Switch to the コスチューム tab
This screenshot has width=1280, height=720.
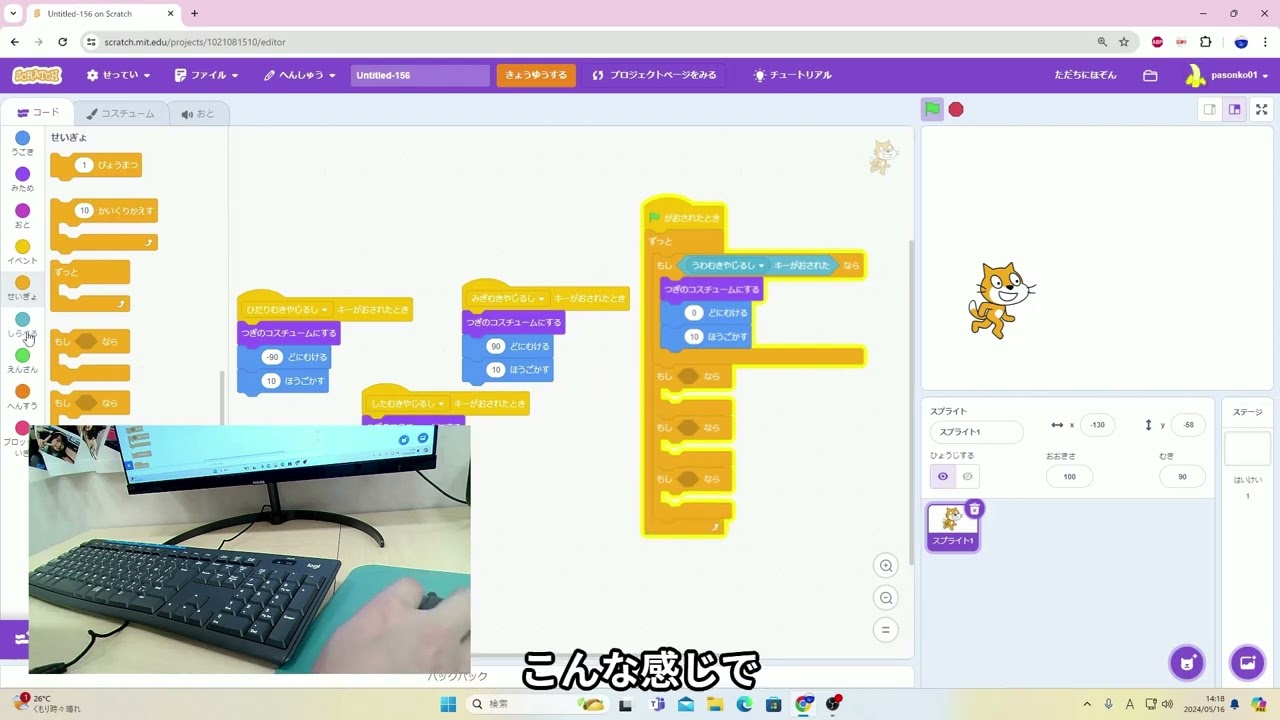click(121, 114)
